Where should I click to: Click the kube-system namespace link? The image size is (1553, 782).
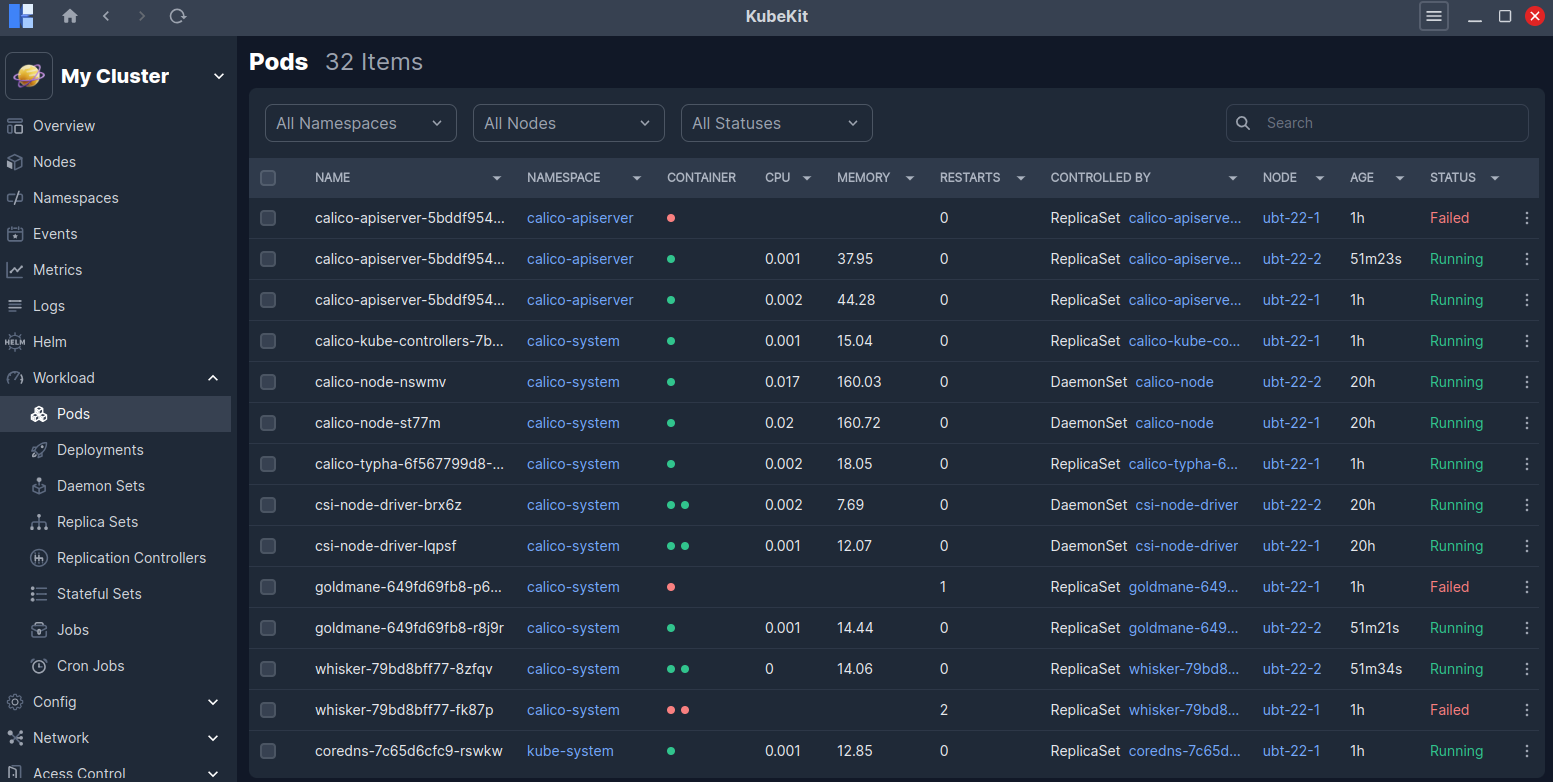pyautogui.click(x=570, y=751)
